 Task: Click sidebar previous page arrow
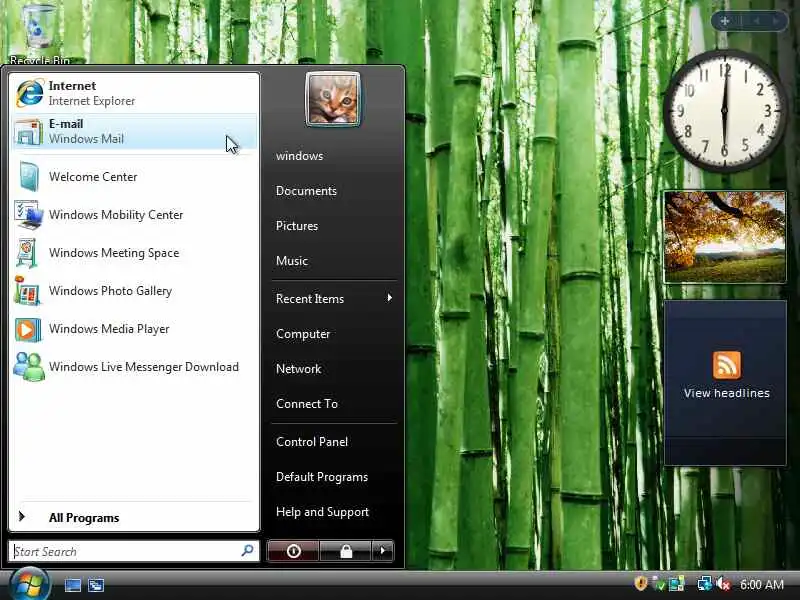pos(757,21)
